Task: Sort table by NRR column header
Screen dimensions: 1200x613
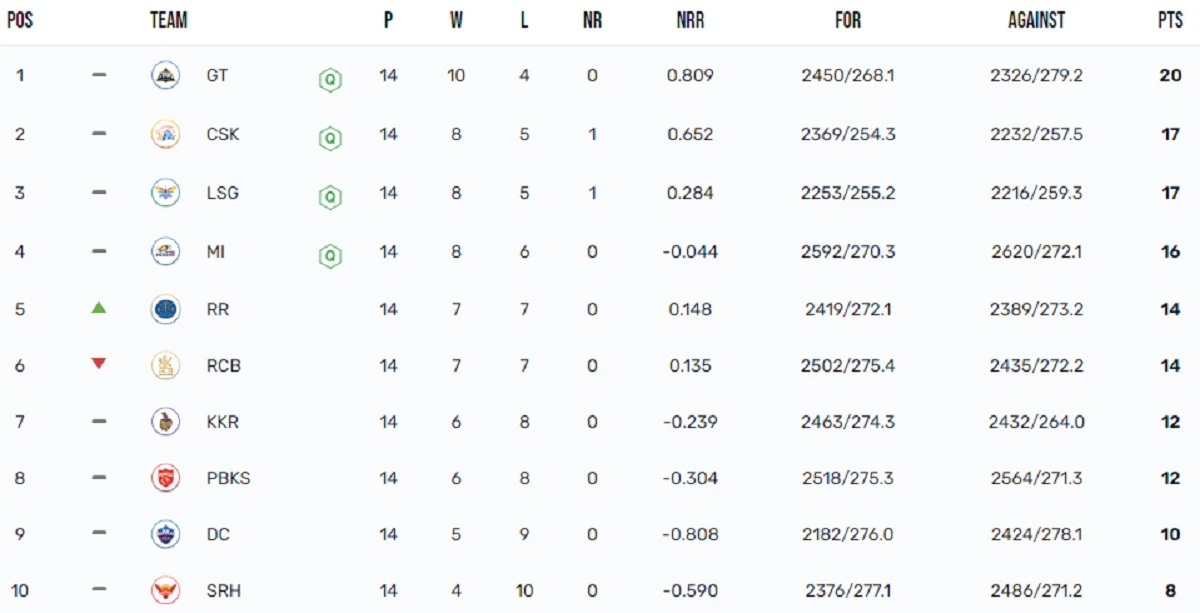Action: 690,20
